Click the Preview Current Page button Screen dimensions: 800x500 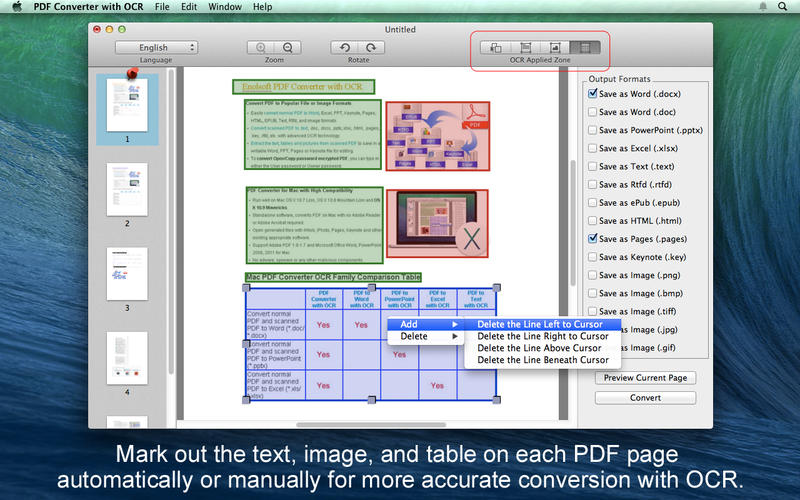click(x=645, y=378)
